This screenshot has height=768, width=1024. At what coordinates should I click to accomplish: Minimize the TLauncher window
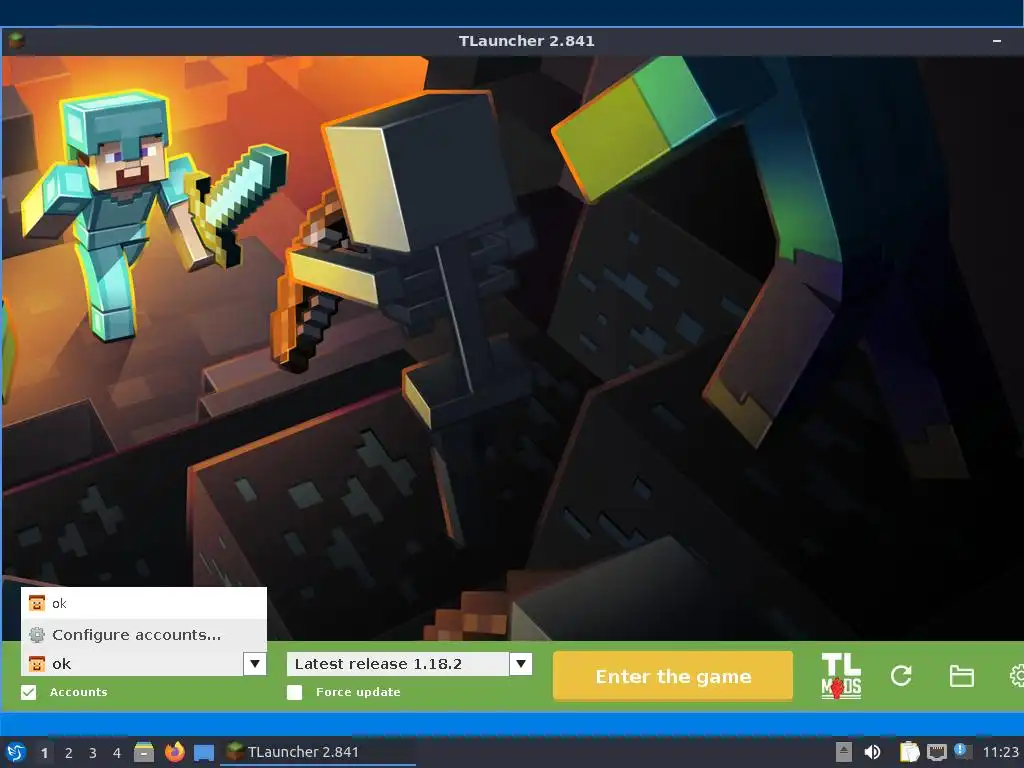coord(997,40)
